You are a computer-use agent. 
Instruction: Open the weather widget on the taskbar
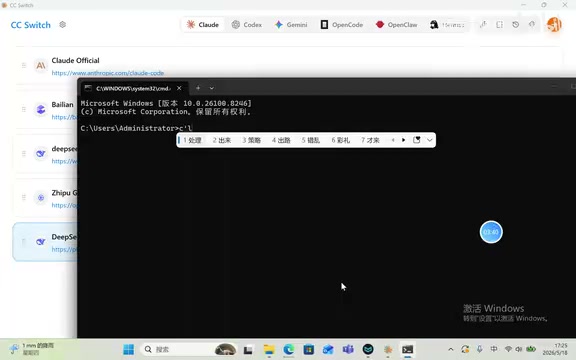coord(32,349)
